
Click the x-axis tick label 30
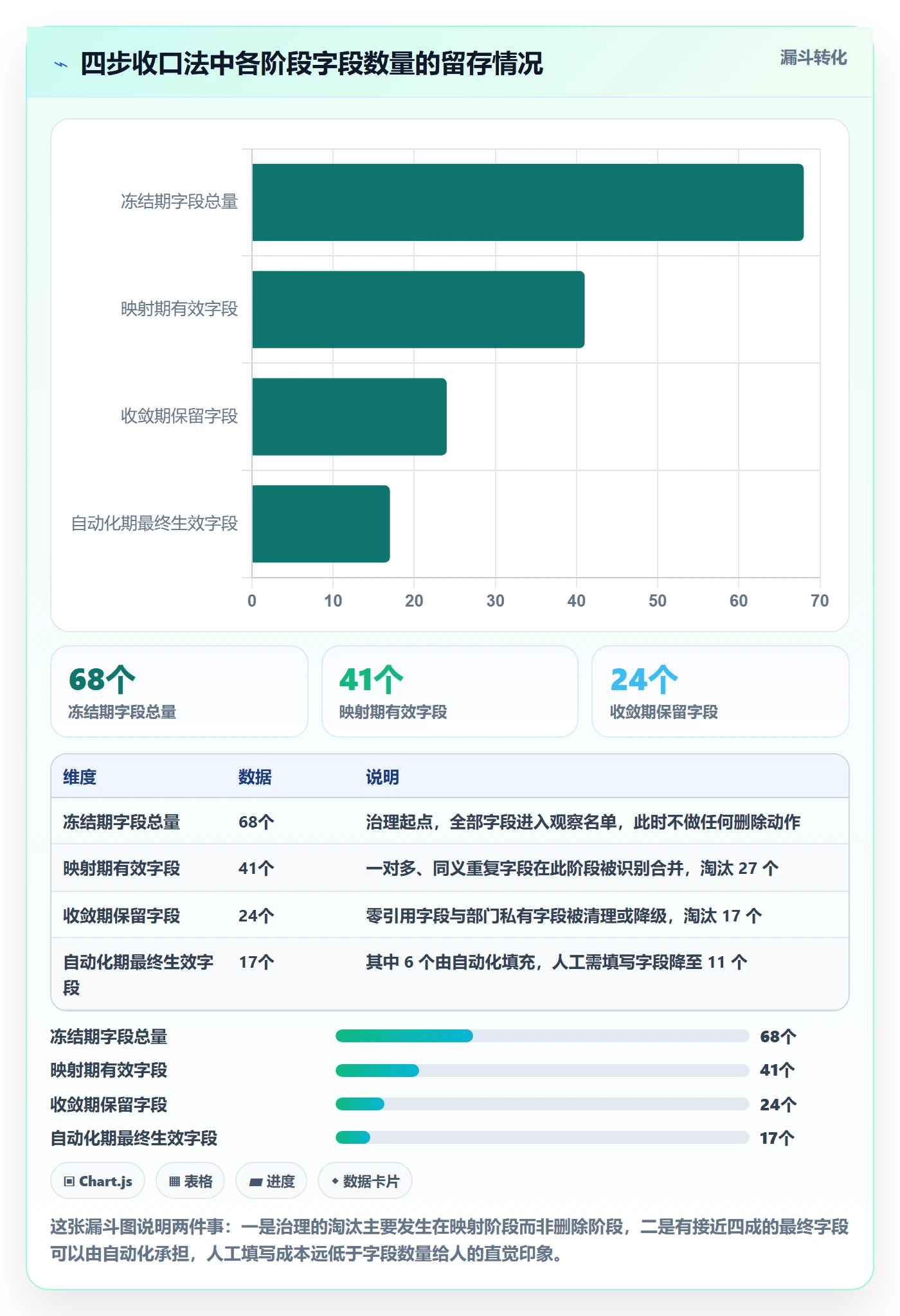[495, 601]
